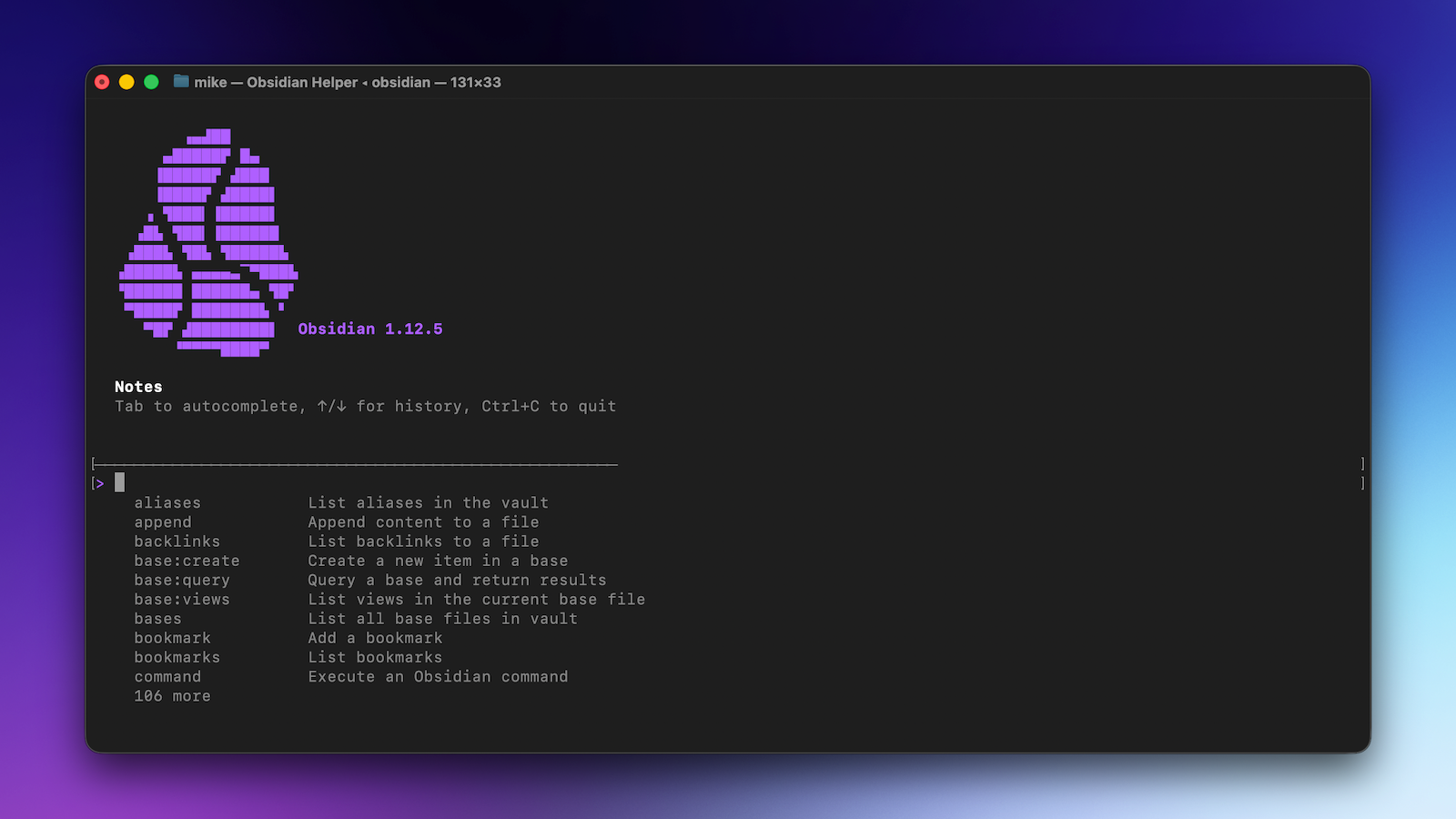Image resolution: width=1456 pixels, height=819 pixels.
Task: Select the "backlinks" command suggestion
Action: [x=177, y=541]
